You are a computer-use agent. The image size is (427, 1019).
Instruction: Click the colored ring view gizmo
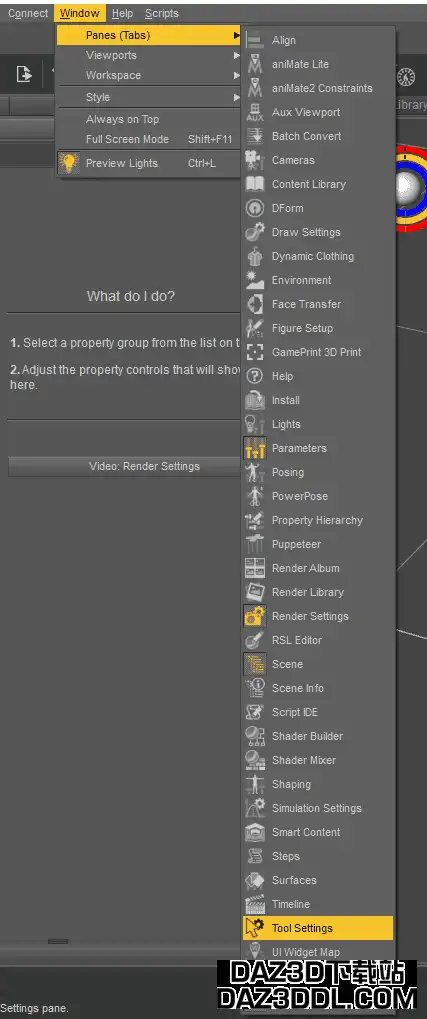click(x=409, y=188)
